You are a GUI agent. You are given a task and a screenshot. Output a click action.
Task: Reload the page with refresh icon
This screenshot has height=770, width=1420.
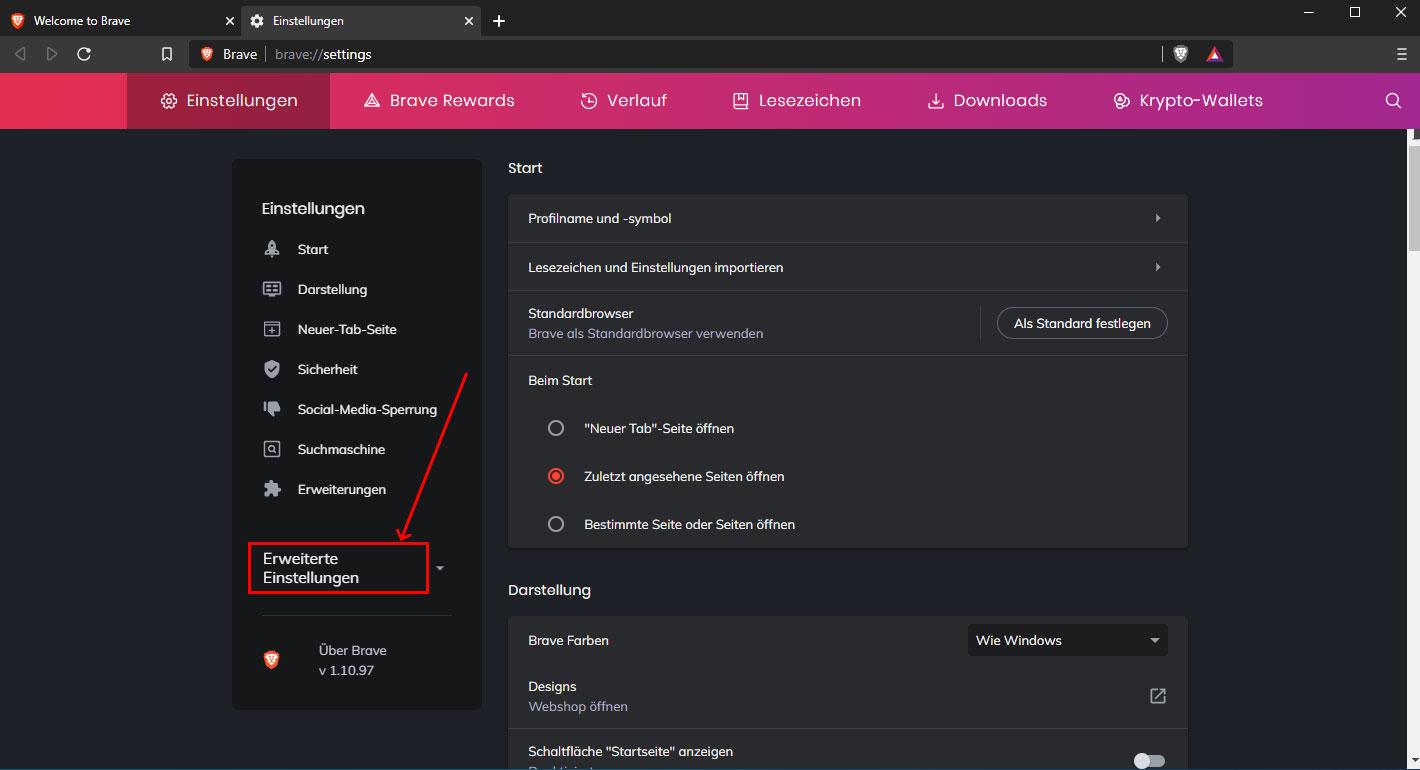[x=84, y=54]
